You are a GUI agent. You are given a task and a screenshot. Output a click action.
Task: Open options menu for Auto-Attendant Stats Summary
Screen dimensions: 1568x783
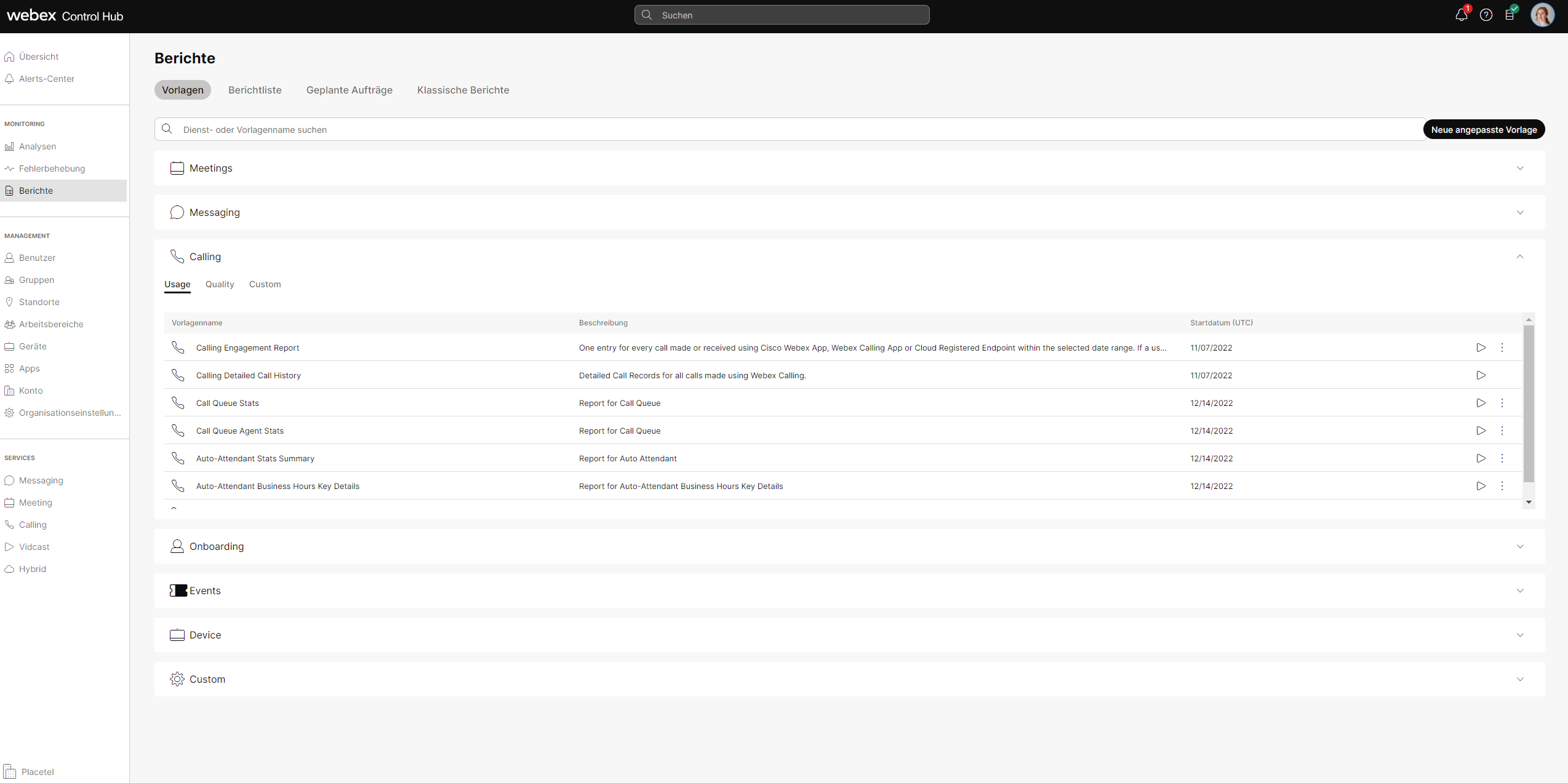1502,458
